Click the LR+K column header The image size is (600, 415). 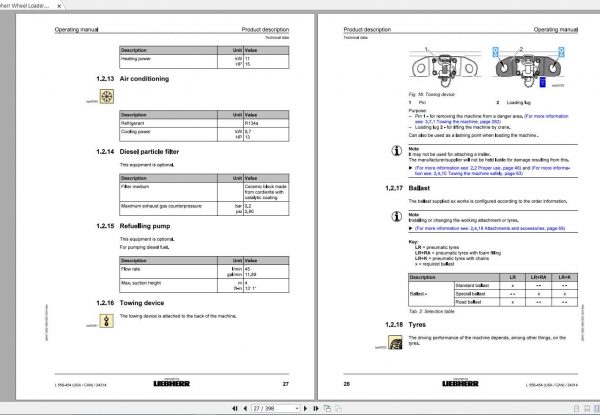(564, 277)
